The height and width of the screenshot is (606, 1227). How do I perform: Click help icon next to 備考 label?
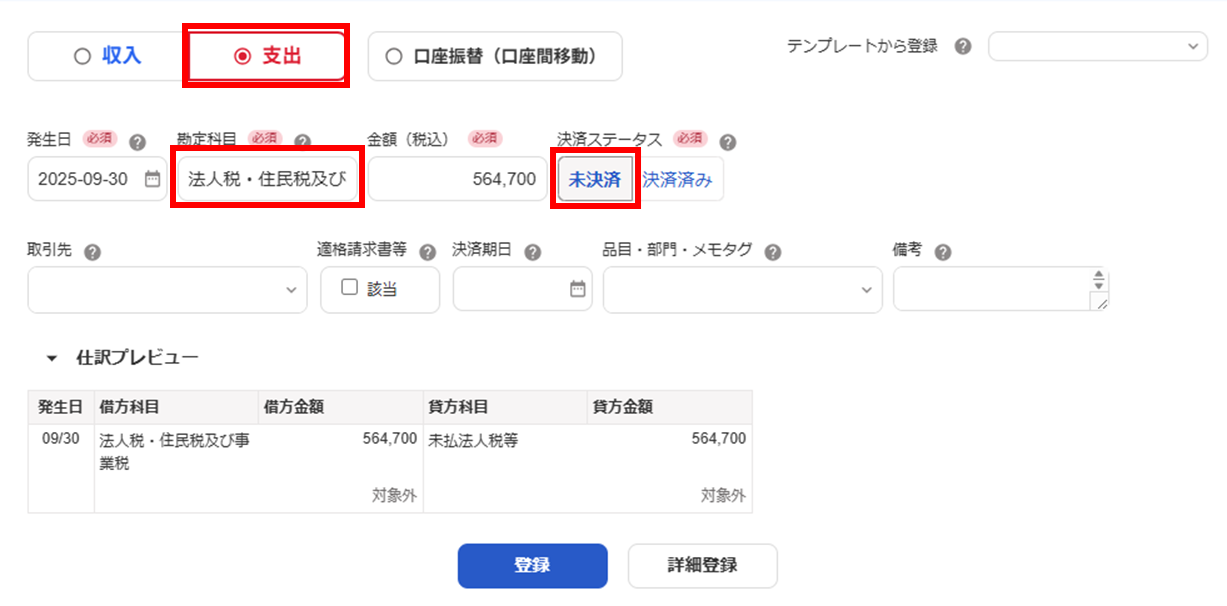tap(943, 252)
